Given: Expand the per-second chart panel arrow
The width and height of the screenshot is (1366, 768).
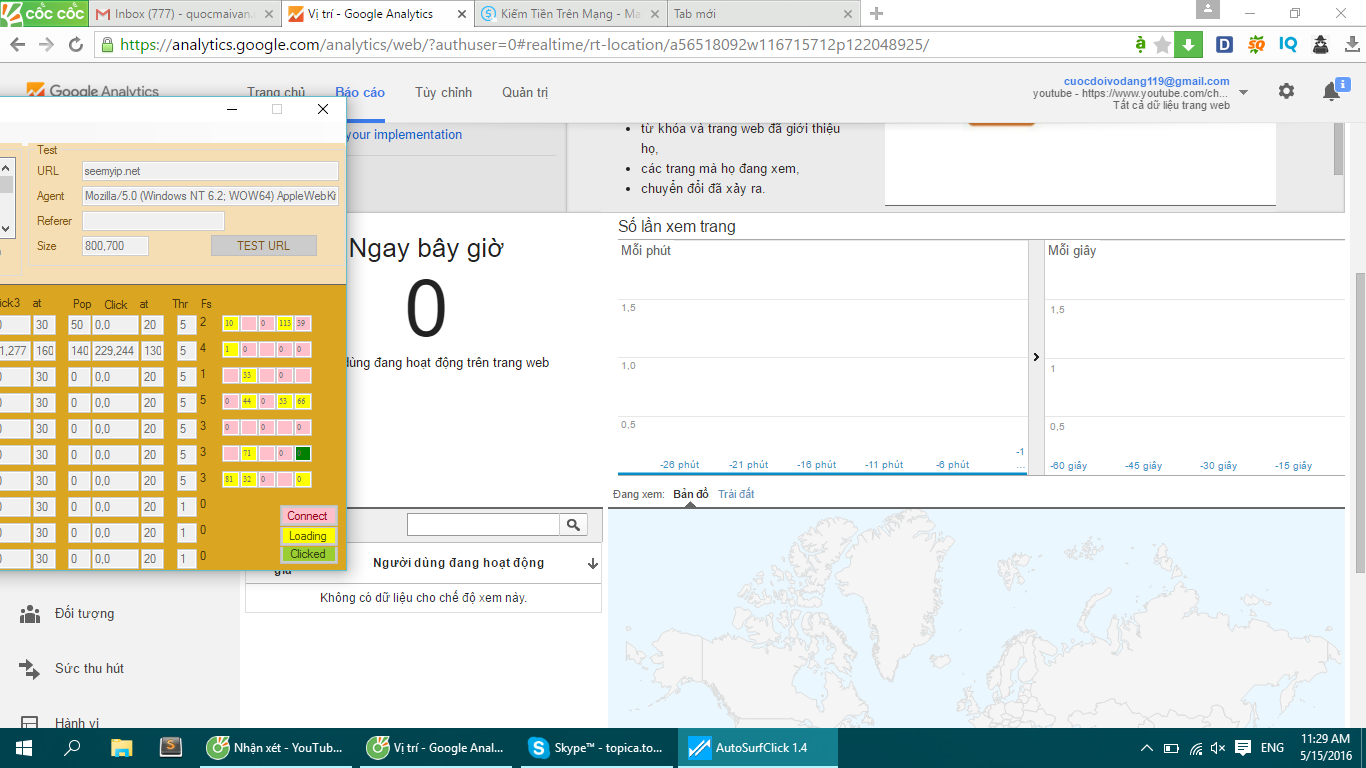Looking at the screenshot, I should tap(1036, 357).
